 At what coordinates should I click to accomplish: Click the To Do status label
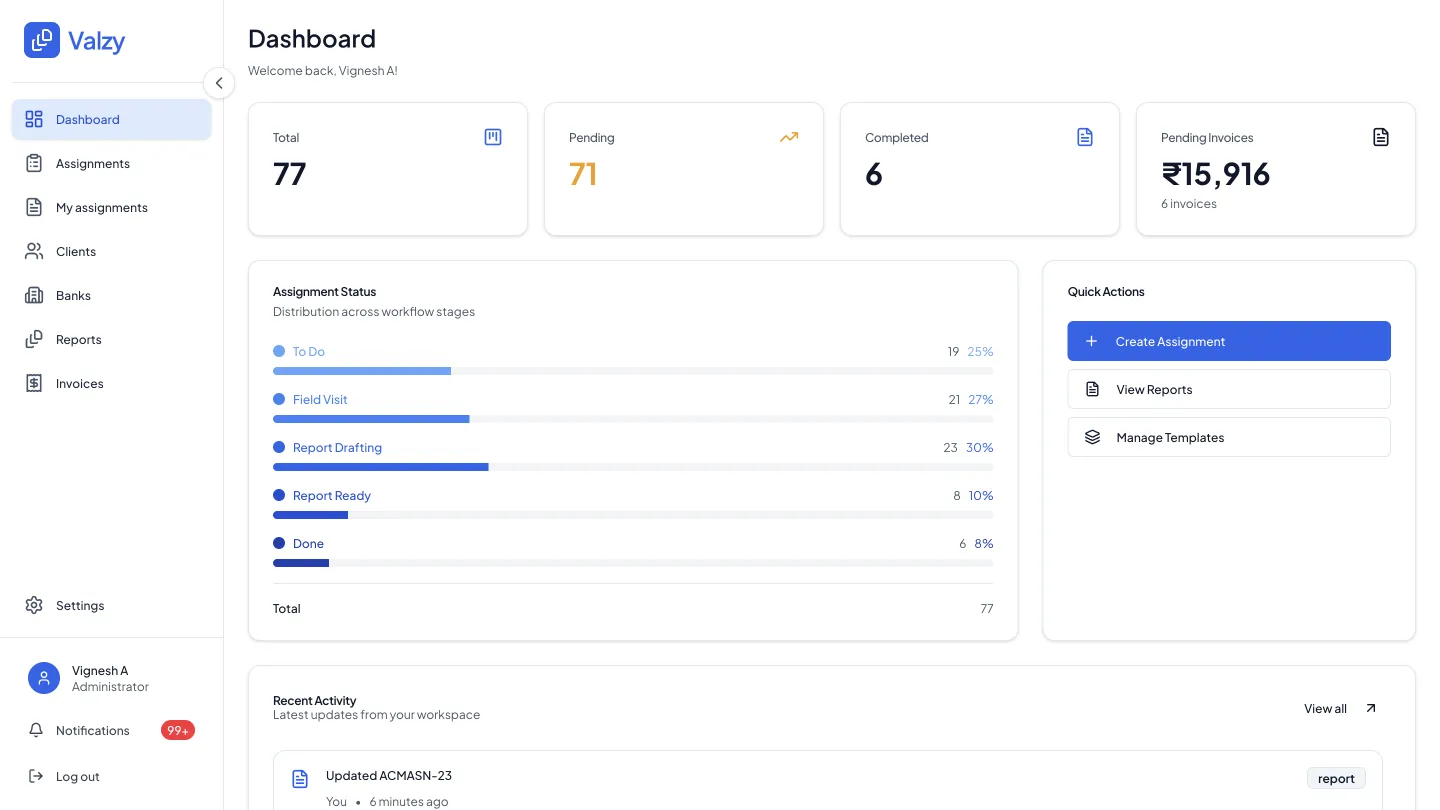click(309, 352)
